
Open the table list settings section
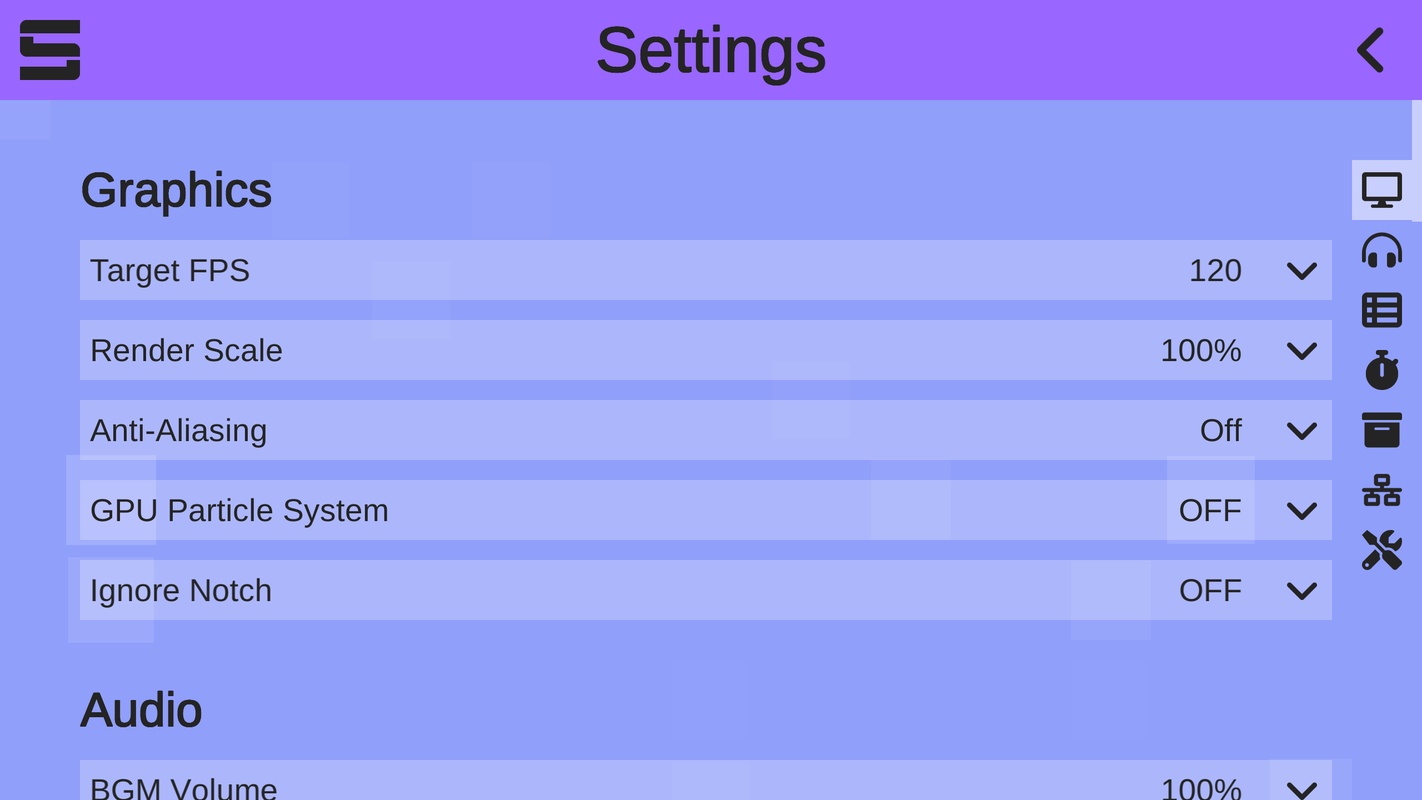pyautogui.click(x=1382, y=310)
